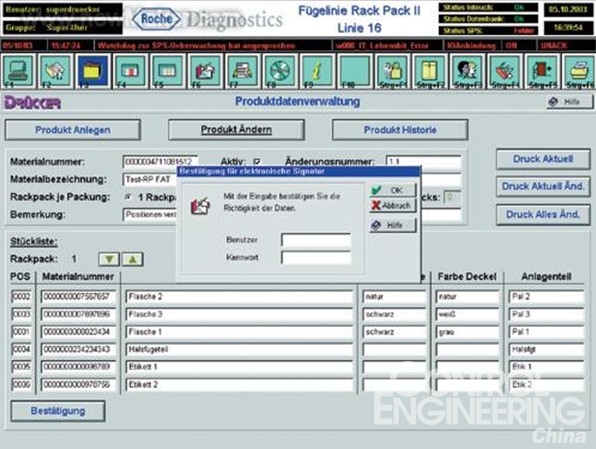Click the F1 computer icon in toolbar
Viewport: 596px width, 449px height.
(x=19, y=71)
